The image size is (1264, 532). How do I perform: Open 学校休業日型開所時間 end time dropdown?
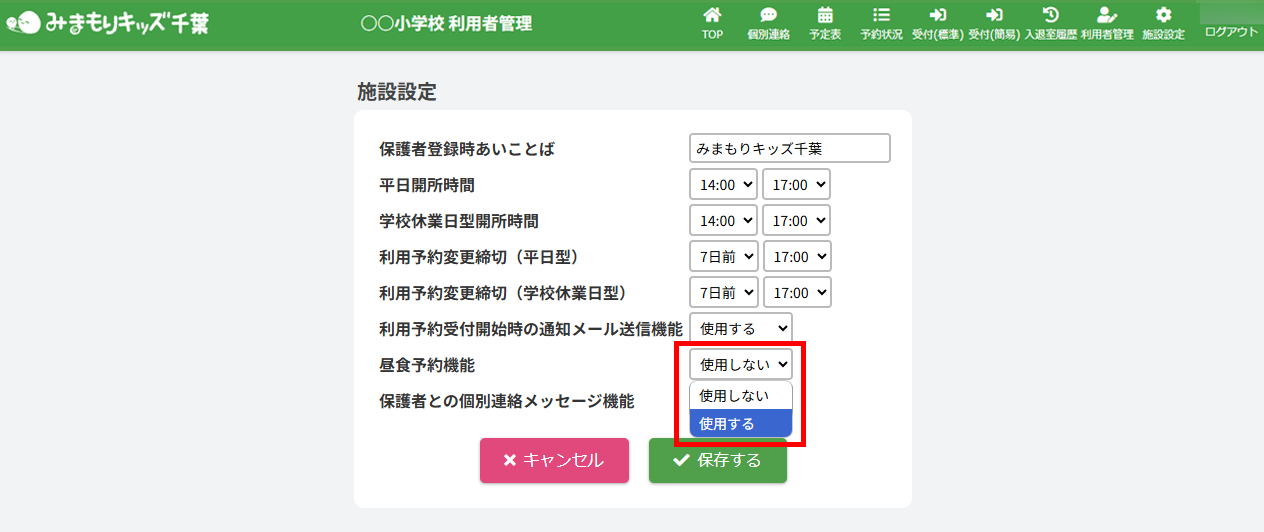coord(796,221)
